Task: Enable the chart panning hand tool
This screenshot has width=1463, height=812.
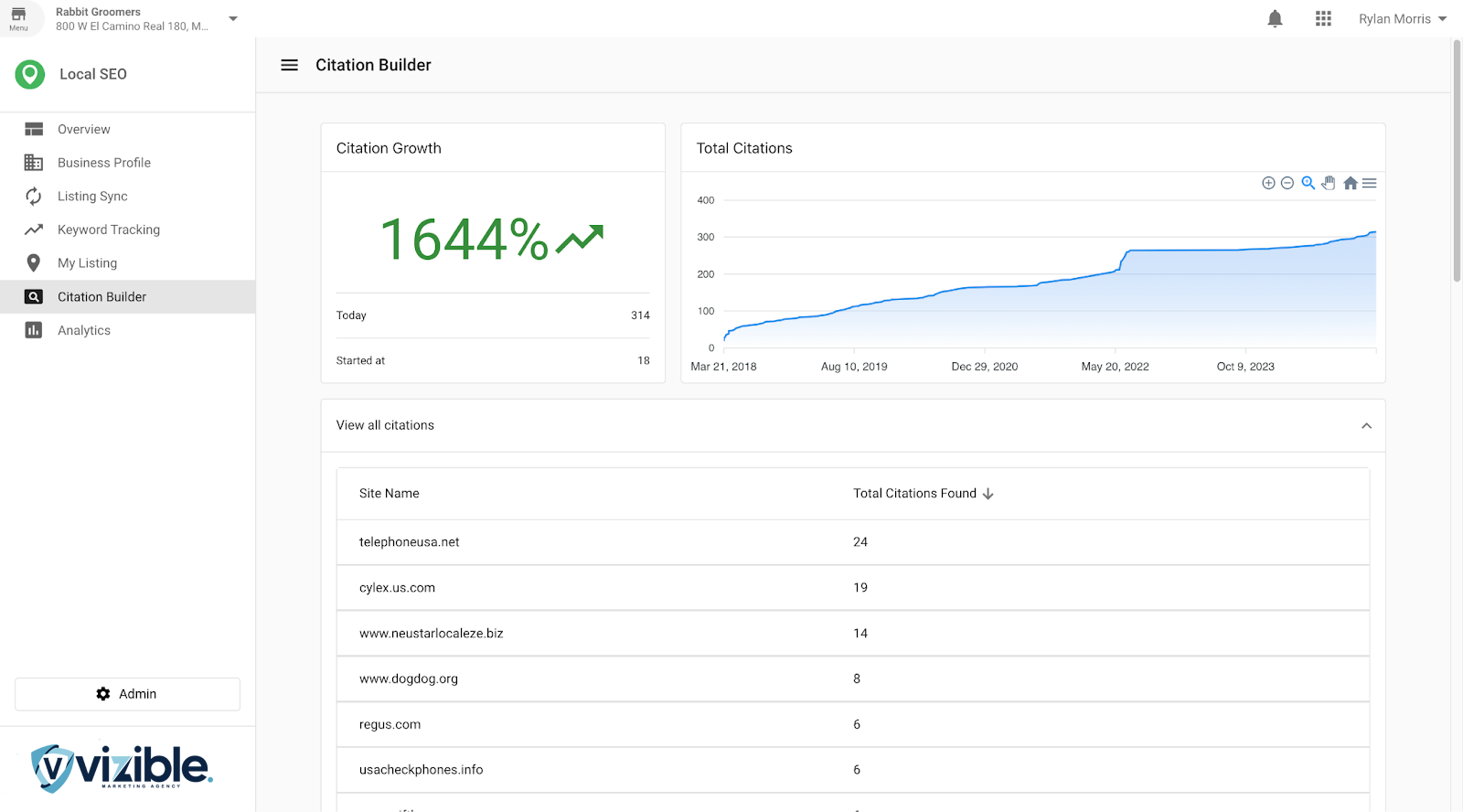Action: [1329, 183]
